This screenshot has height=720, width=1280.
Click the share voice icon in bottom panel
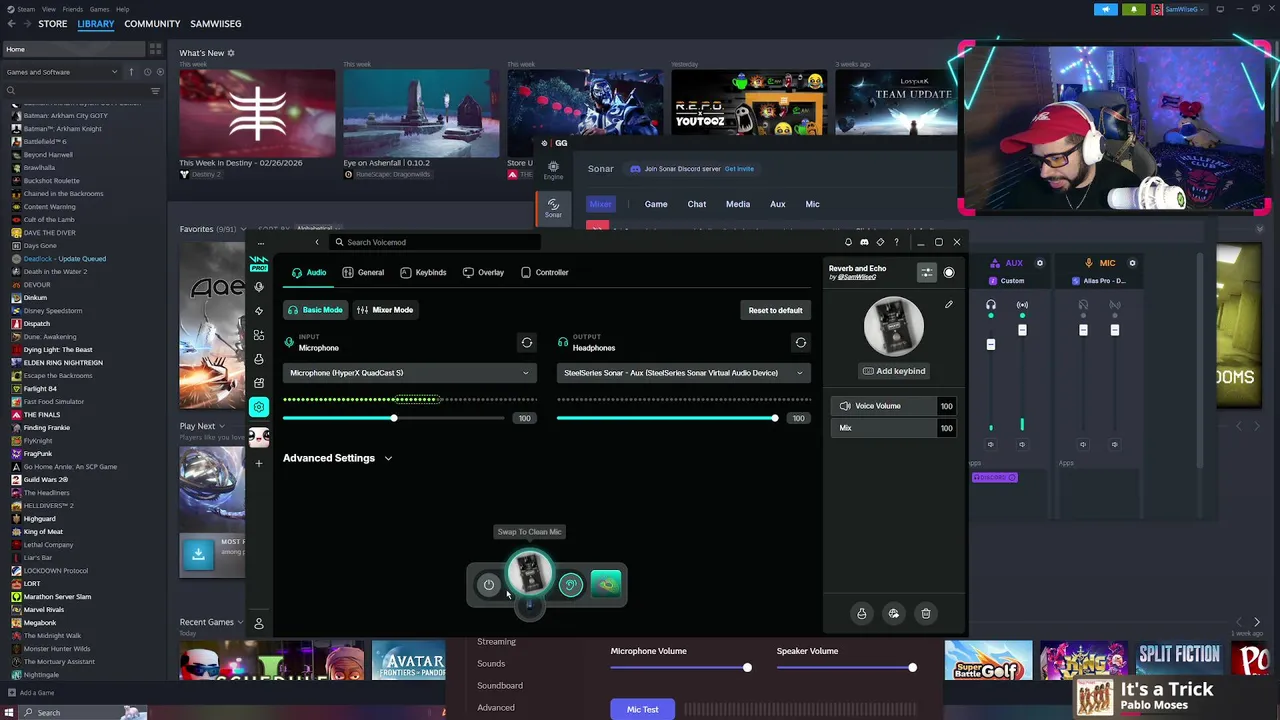894,614
